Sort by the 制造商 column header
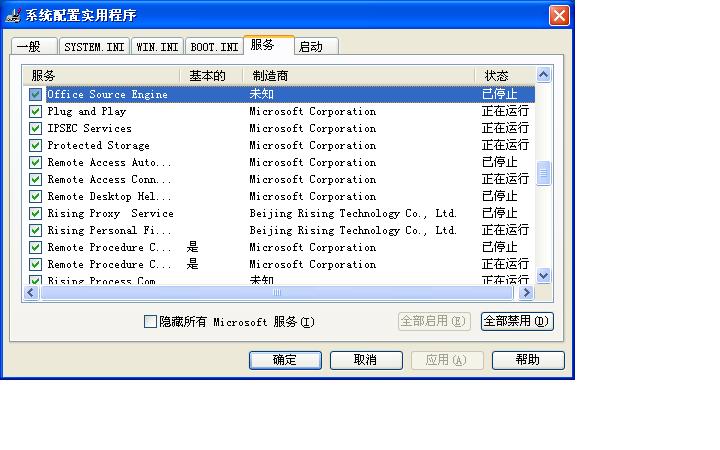 [359, 75]
